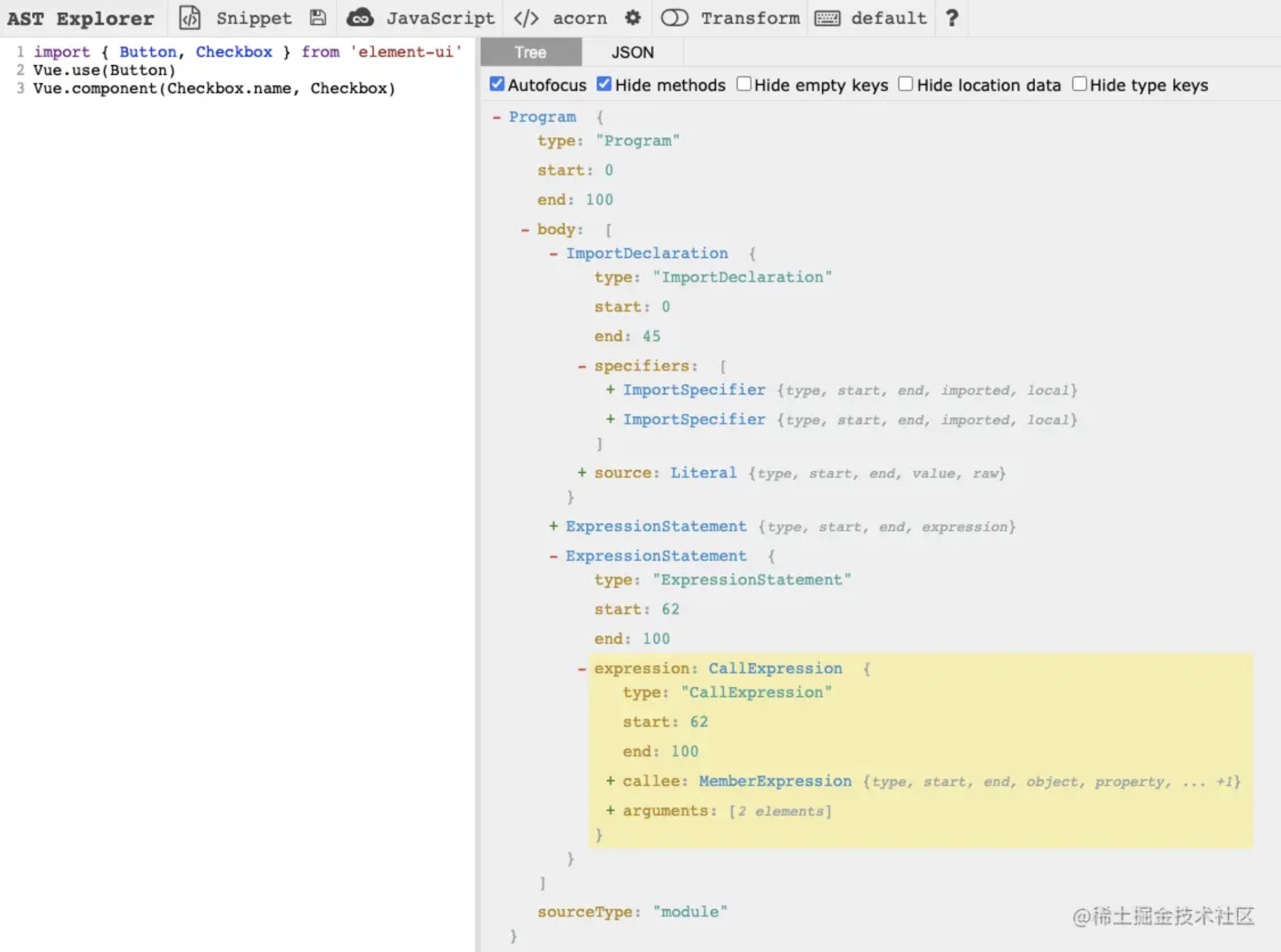Enable Hide empty keys checkbox
This screenshot has width=1281, height=952.
[744, 84]
